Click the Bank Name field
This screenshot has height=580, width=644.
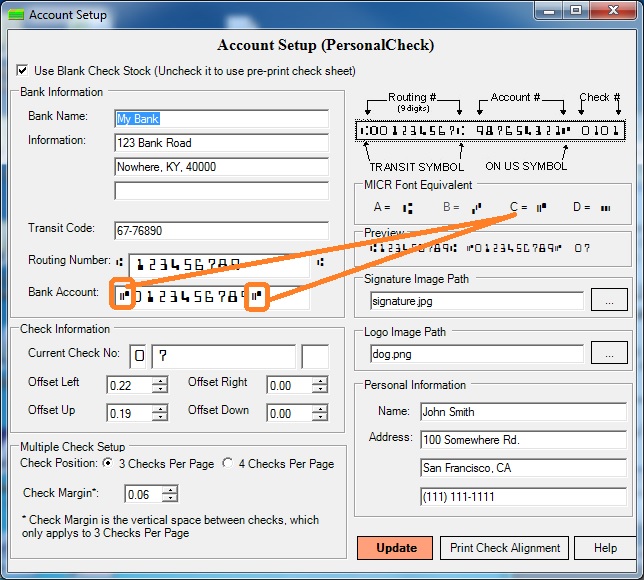[221, 119]
